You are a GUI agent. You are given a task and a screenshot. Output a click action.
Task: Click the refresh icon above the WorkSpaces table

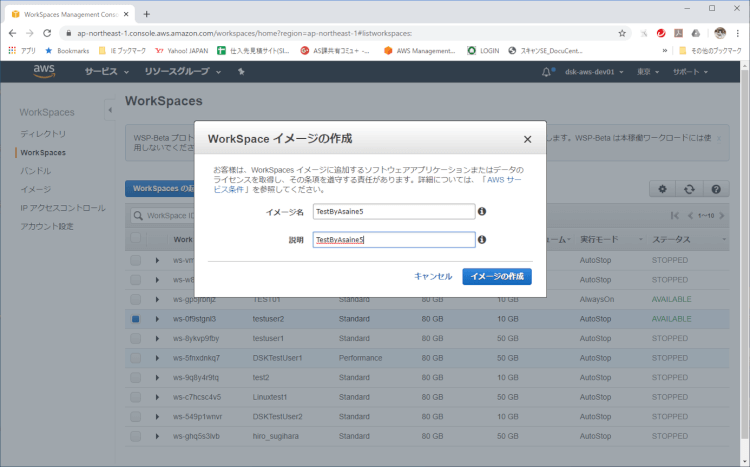pos(689,189)
